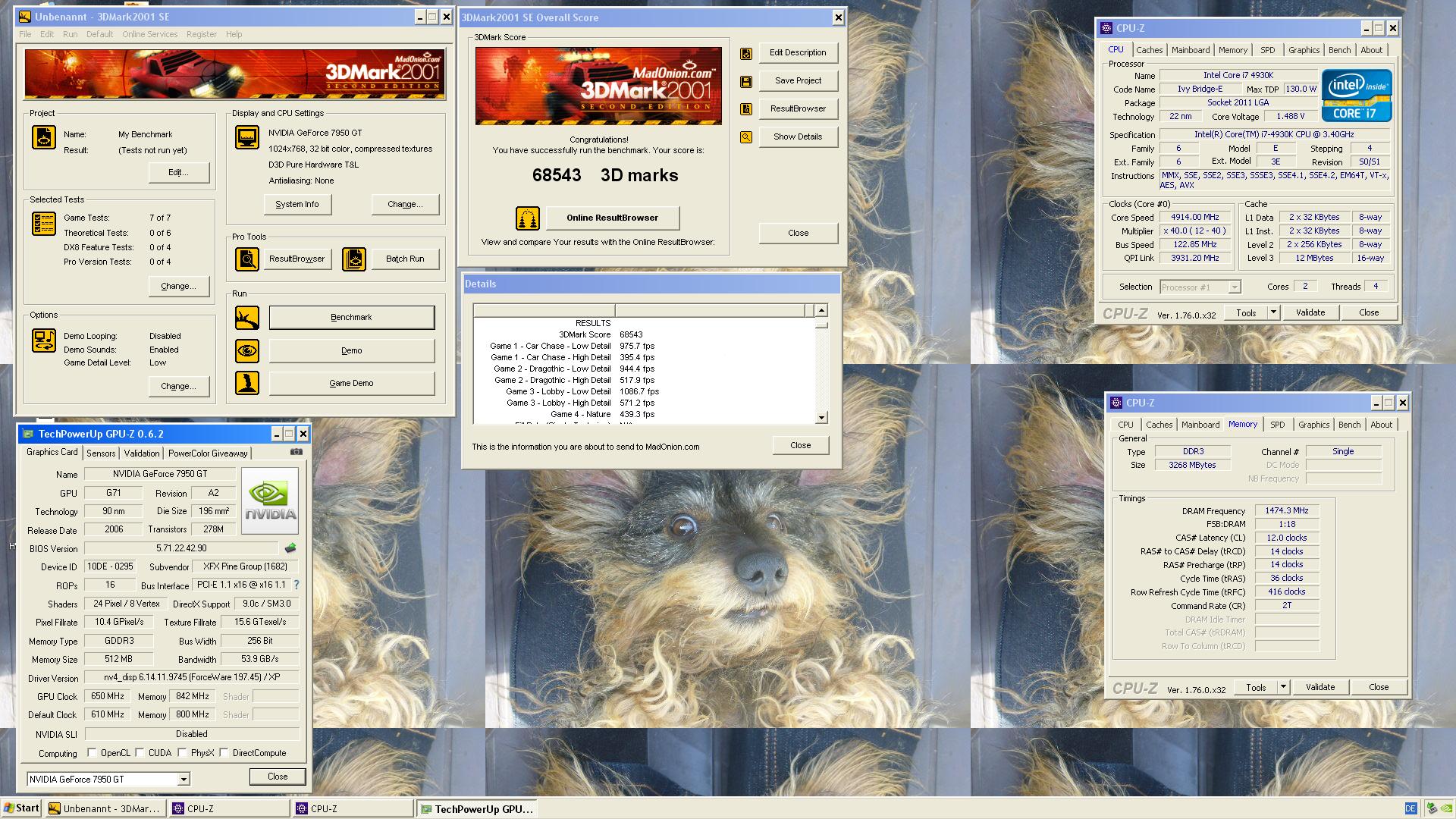Click Validate in the upper CPU-Z window
The image size is (1456, 819).
(x=1310, y=312)
